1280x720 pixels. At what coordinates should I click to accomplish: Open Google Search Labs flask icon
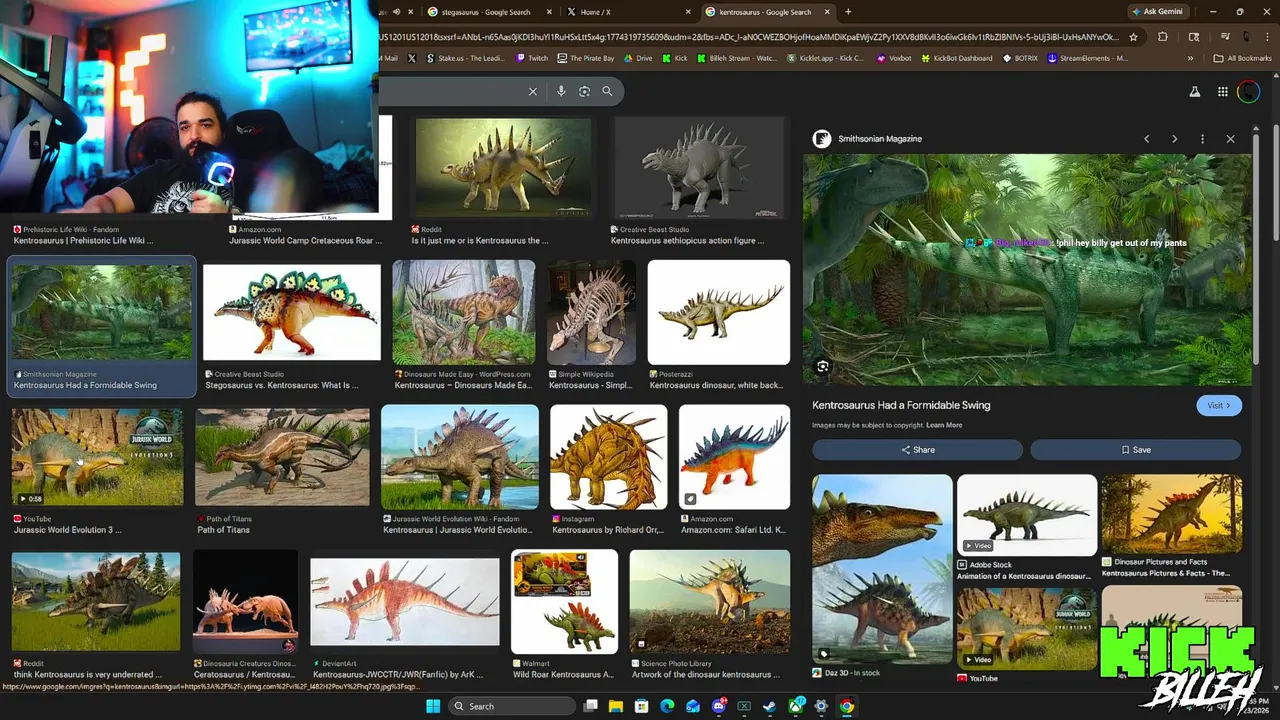click(1194, 92)
